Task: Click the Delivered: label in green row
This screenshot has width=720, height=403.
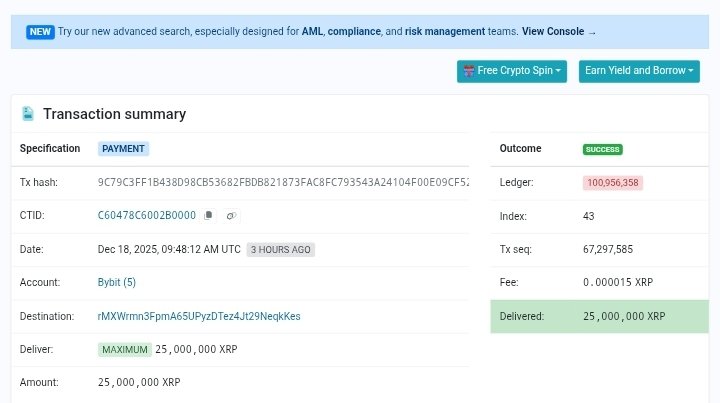Action: [522, 316]
